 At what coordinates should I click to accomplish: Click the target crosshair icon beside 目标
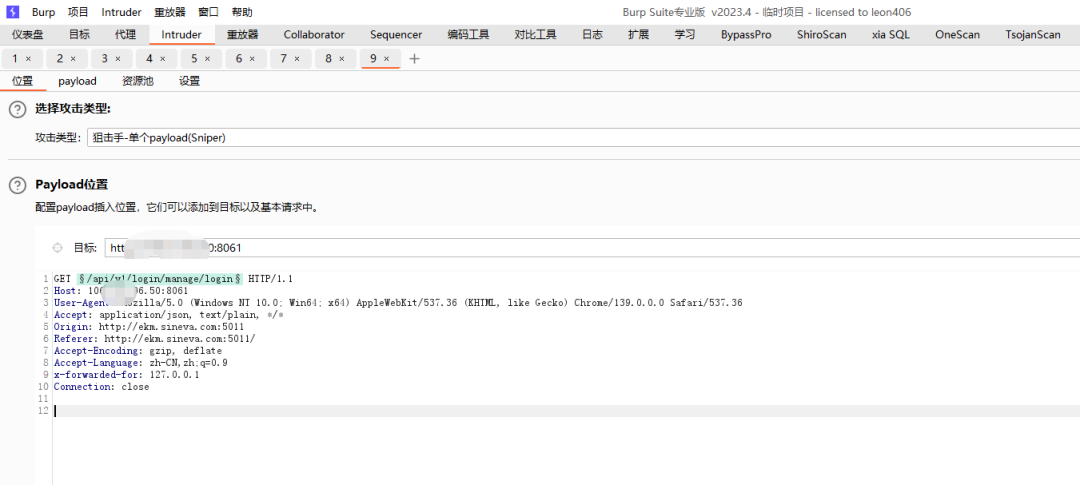click(x=58, y=248)
